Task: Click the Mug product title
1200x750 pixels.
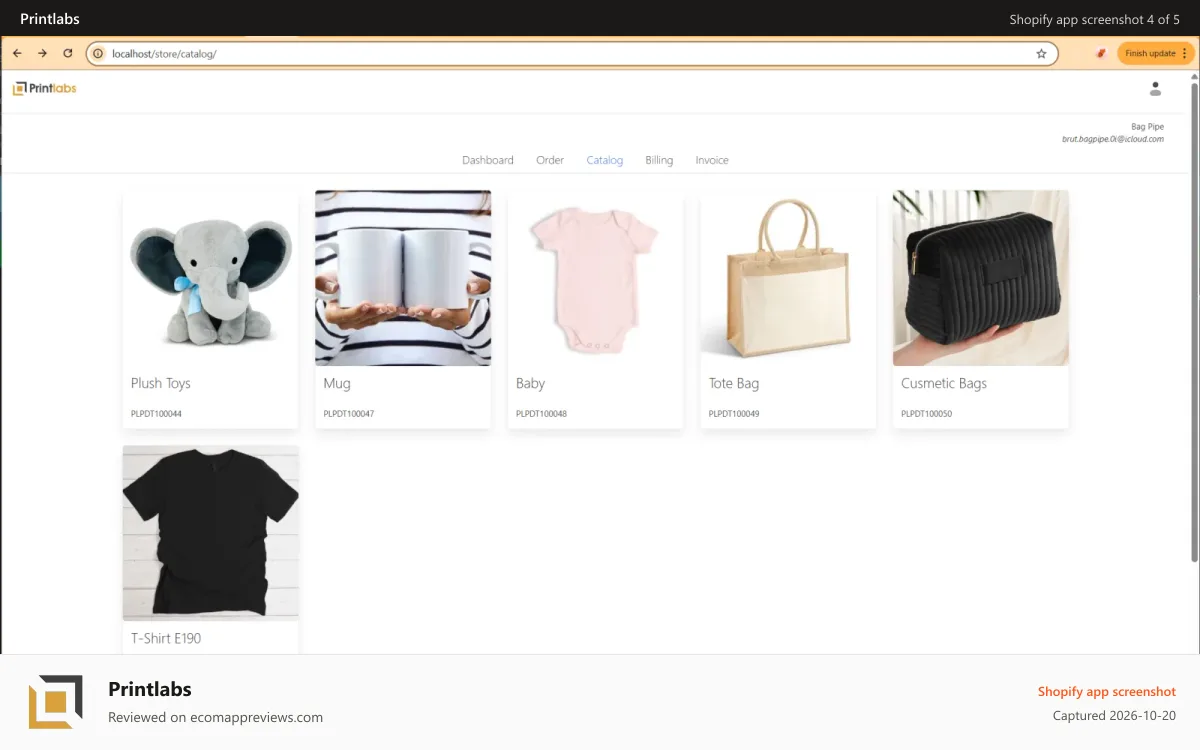Action: [x=337, y=384]
